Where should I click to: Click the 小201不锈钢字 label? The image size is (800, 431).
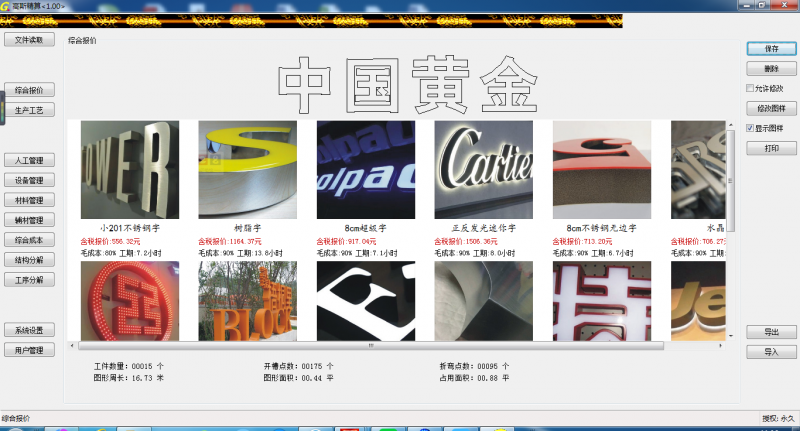click(130, 229)
